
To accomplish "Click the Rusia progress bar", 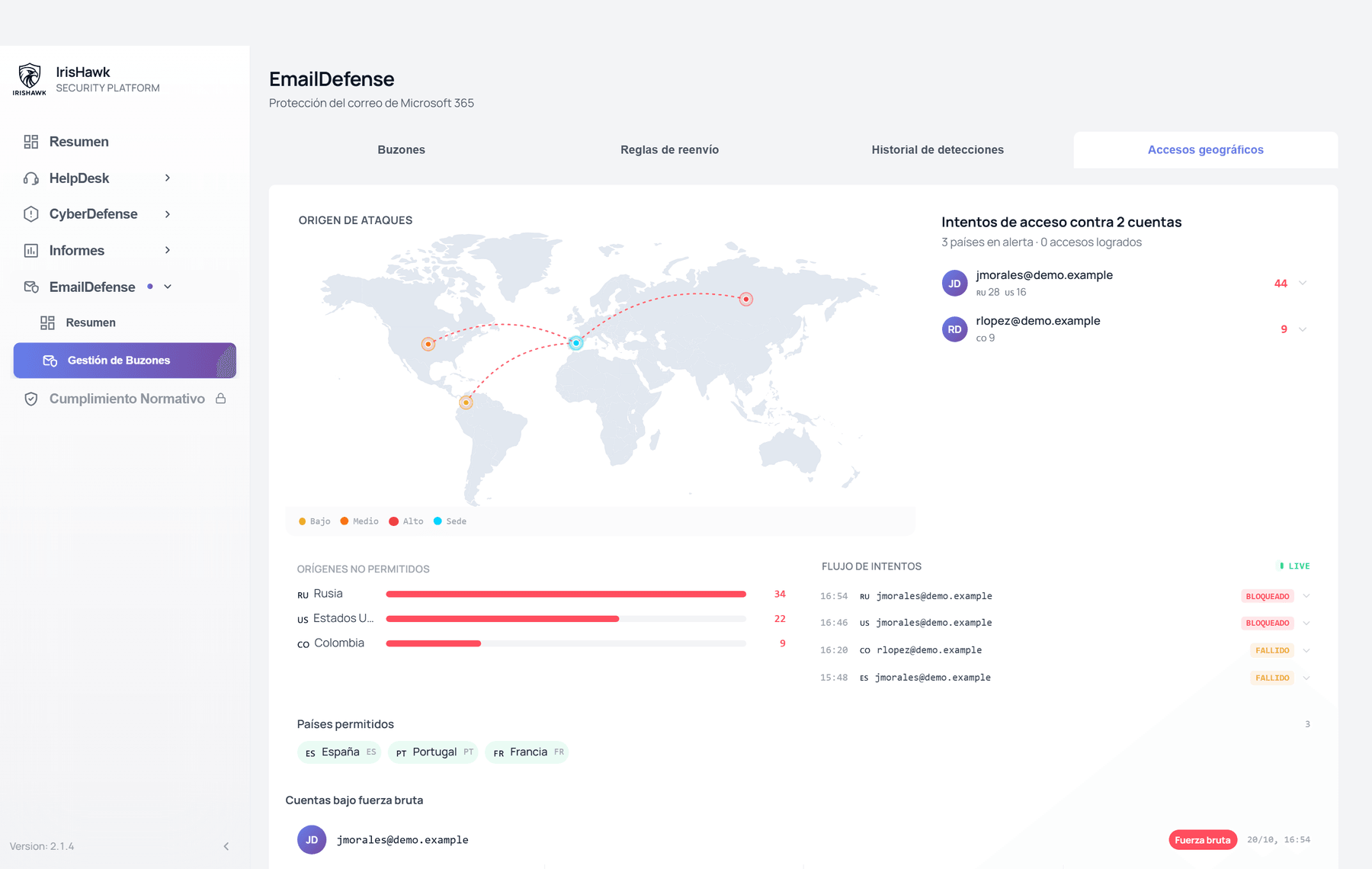I will tap(566, 594).
